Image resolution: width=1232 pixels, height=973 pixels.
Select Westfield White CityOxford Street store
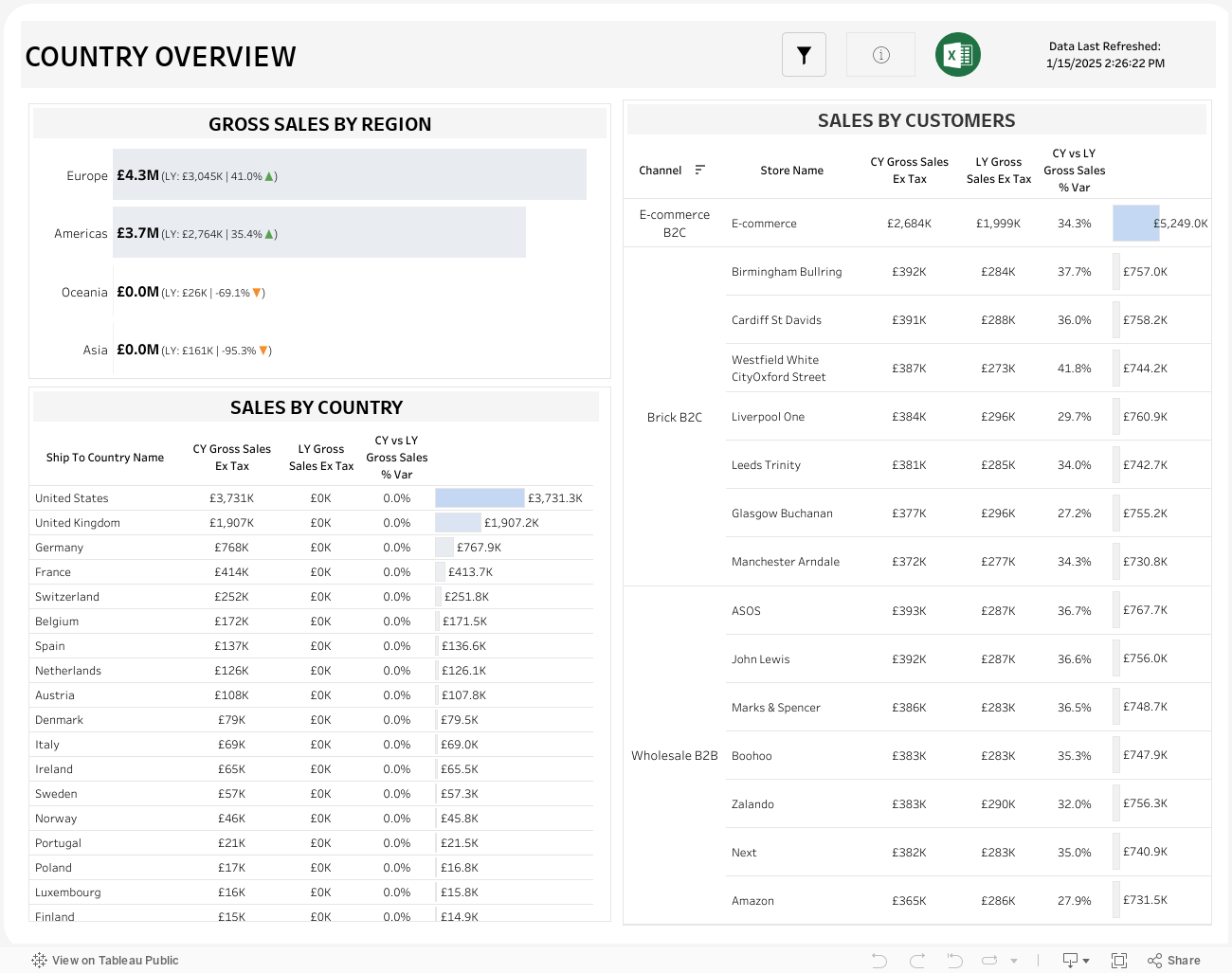(x=778, y=369)
